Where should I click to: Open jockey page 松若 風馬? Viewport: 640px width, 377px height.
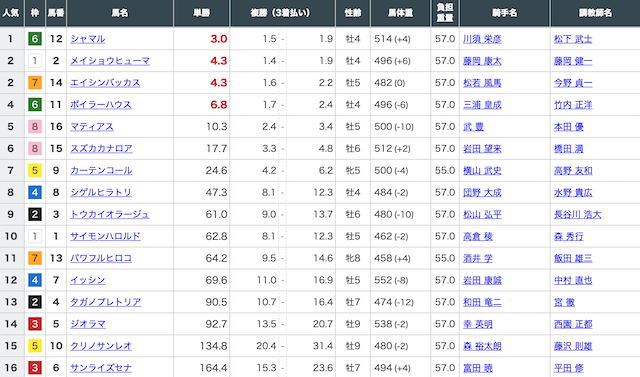(482, 83)
